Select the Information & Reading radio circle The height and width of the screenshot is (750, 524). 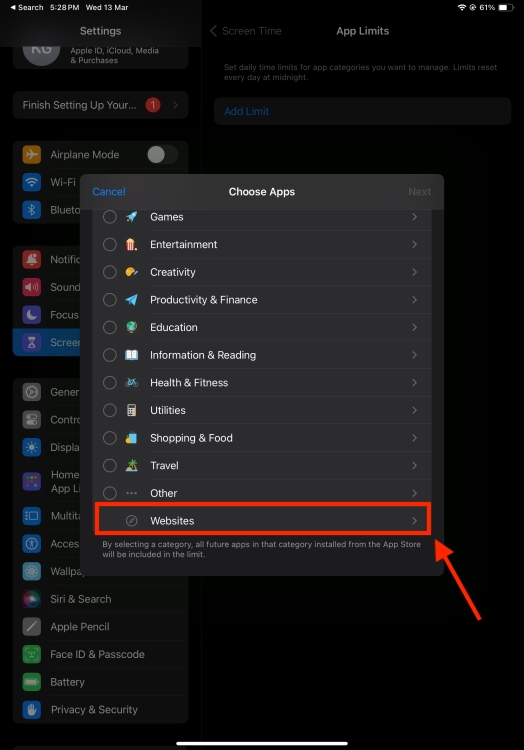point(109,355)
